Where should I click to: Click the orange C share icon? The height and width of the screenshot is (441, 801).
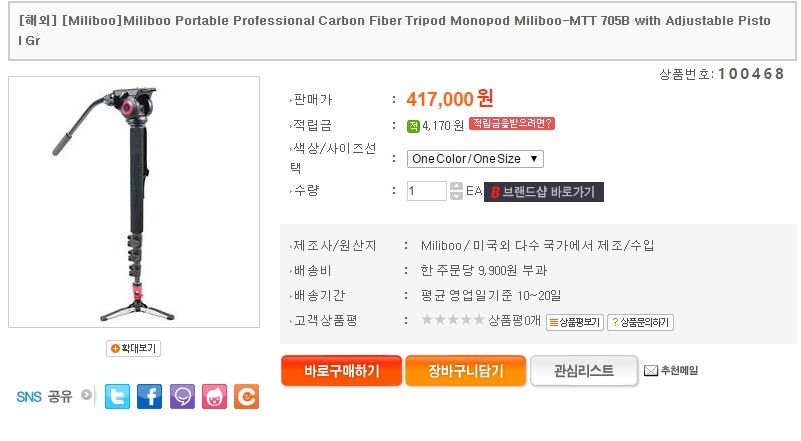coord(246,396)
